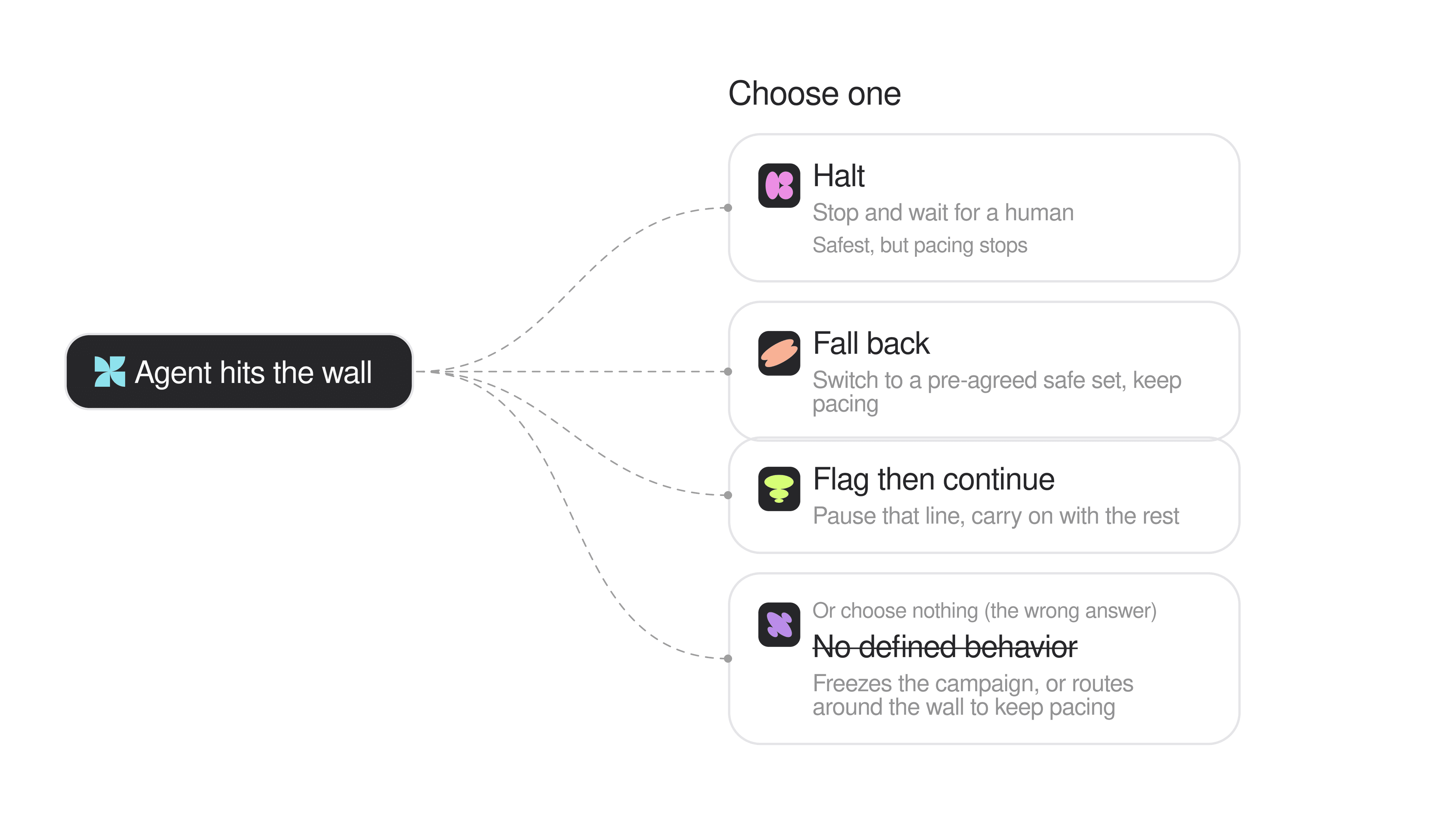Click the Freezes the campaign description
Viewport: 1456px width, 819px height.
pos(973,695)
